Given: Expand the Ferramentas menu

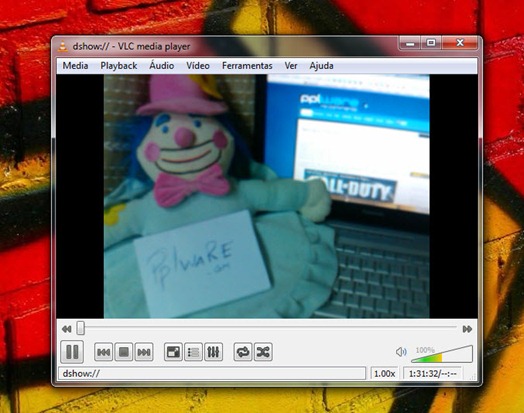Looking at the screenshot, I should [247, 65].
